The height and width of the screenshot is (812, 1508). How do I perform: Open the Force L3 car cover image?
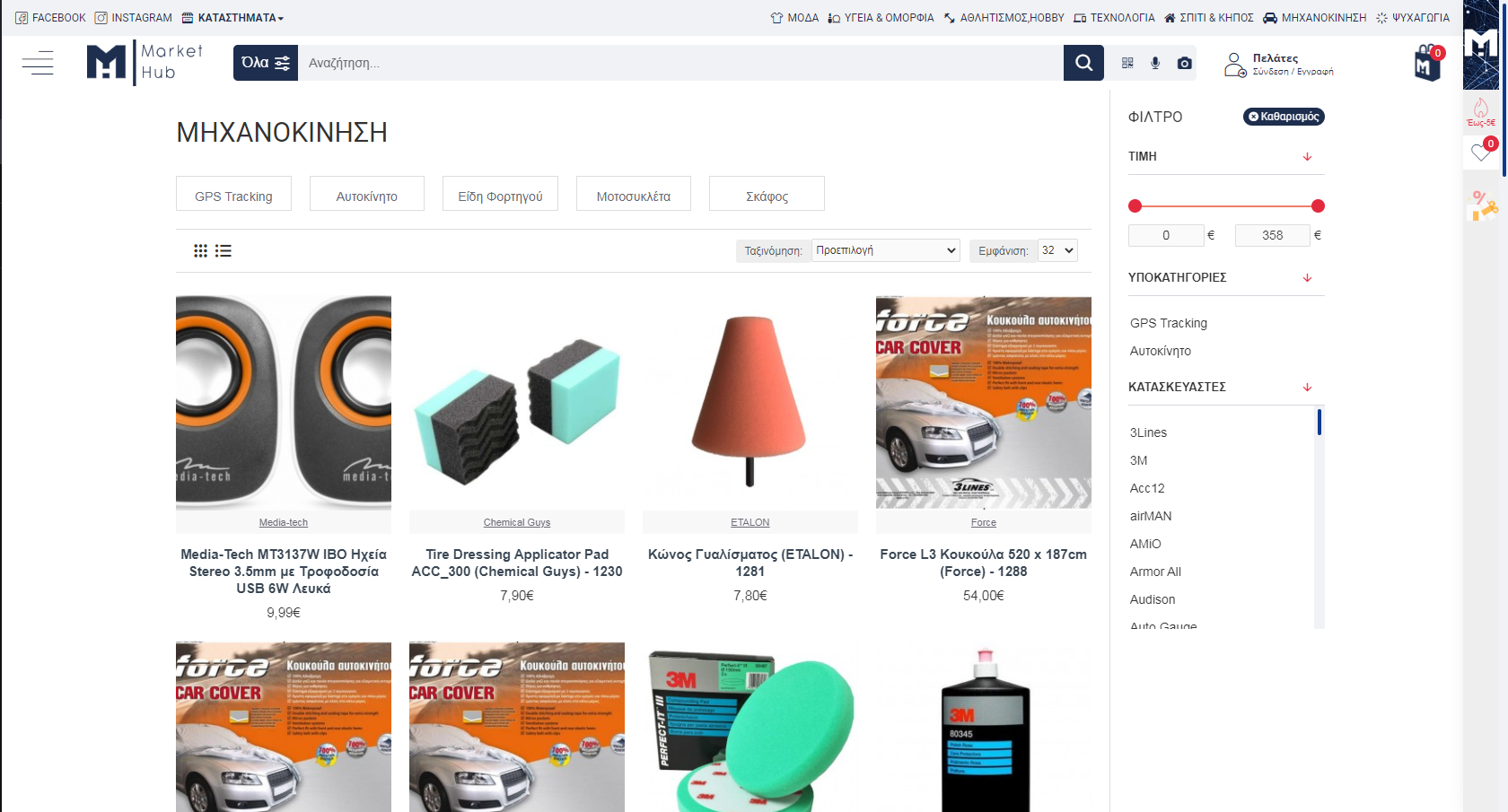pos(984,403)
